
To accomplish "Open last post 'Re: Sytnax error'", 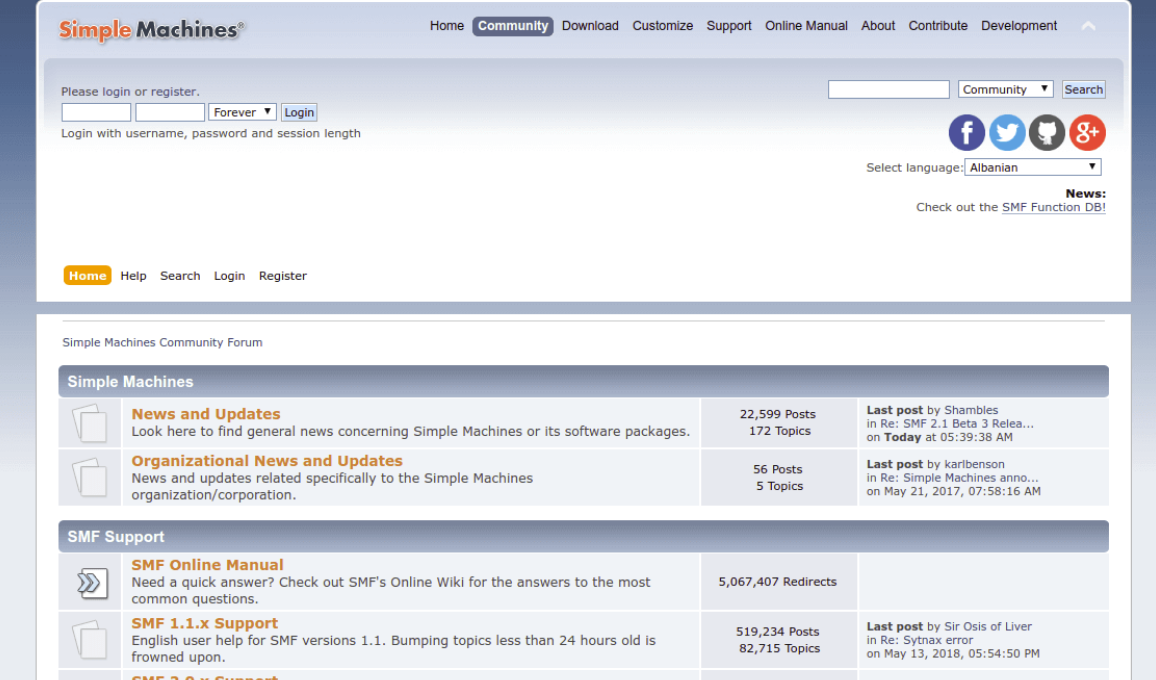I will [927, 640].
